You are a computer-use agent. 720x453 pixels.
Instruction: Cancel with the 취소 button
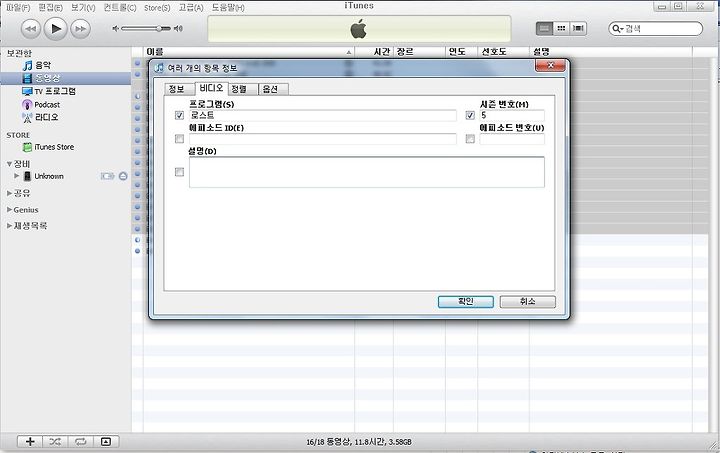(528, 302)
